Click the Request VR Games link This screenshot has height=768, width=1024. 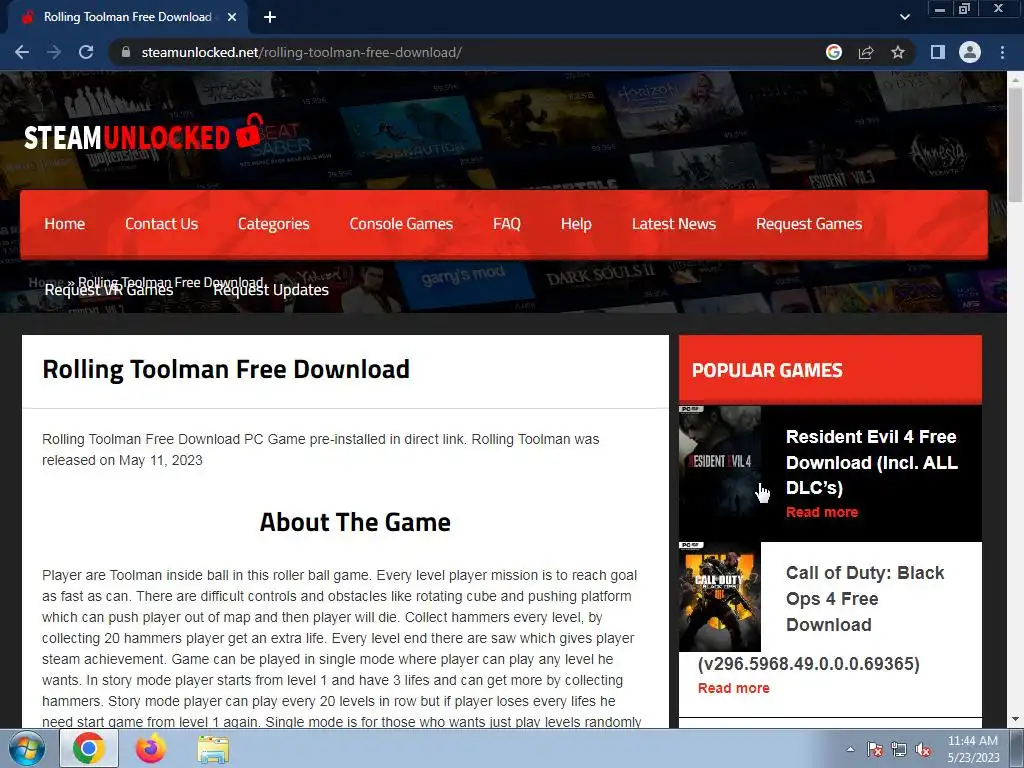(x=109, y=291)
